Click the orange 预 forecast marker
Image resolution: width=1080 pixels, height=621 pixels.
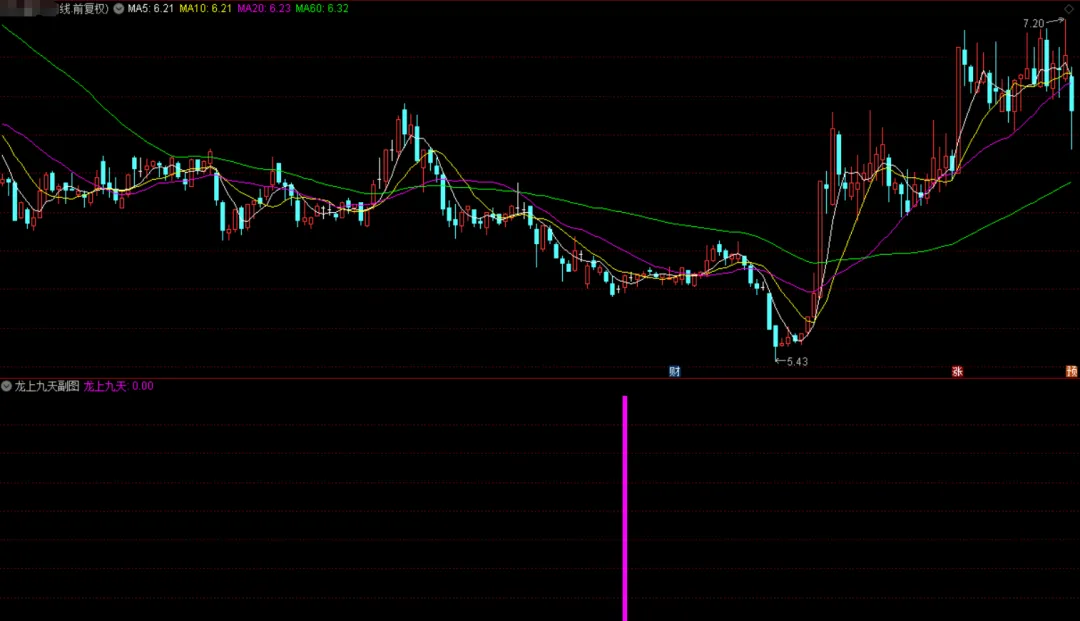1072,372
